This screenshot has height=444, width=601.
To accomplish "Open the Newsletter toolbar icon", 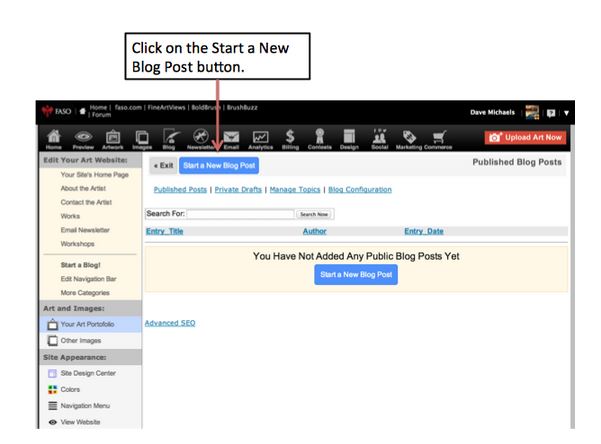I will click(x=200, y=139).
